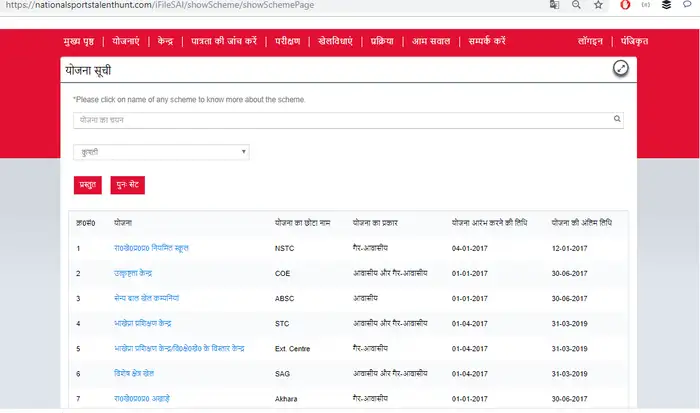The height and width of the screenshot is (413, 700).
Task: Open the सेना बाल खेल कम्पनियां scheme
Action: 147,298
